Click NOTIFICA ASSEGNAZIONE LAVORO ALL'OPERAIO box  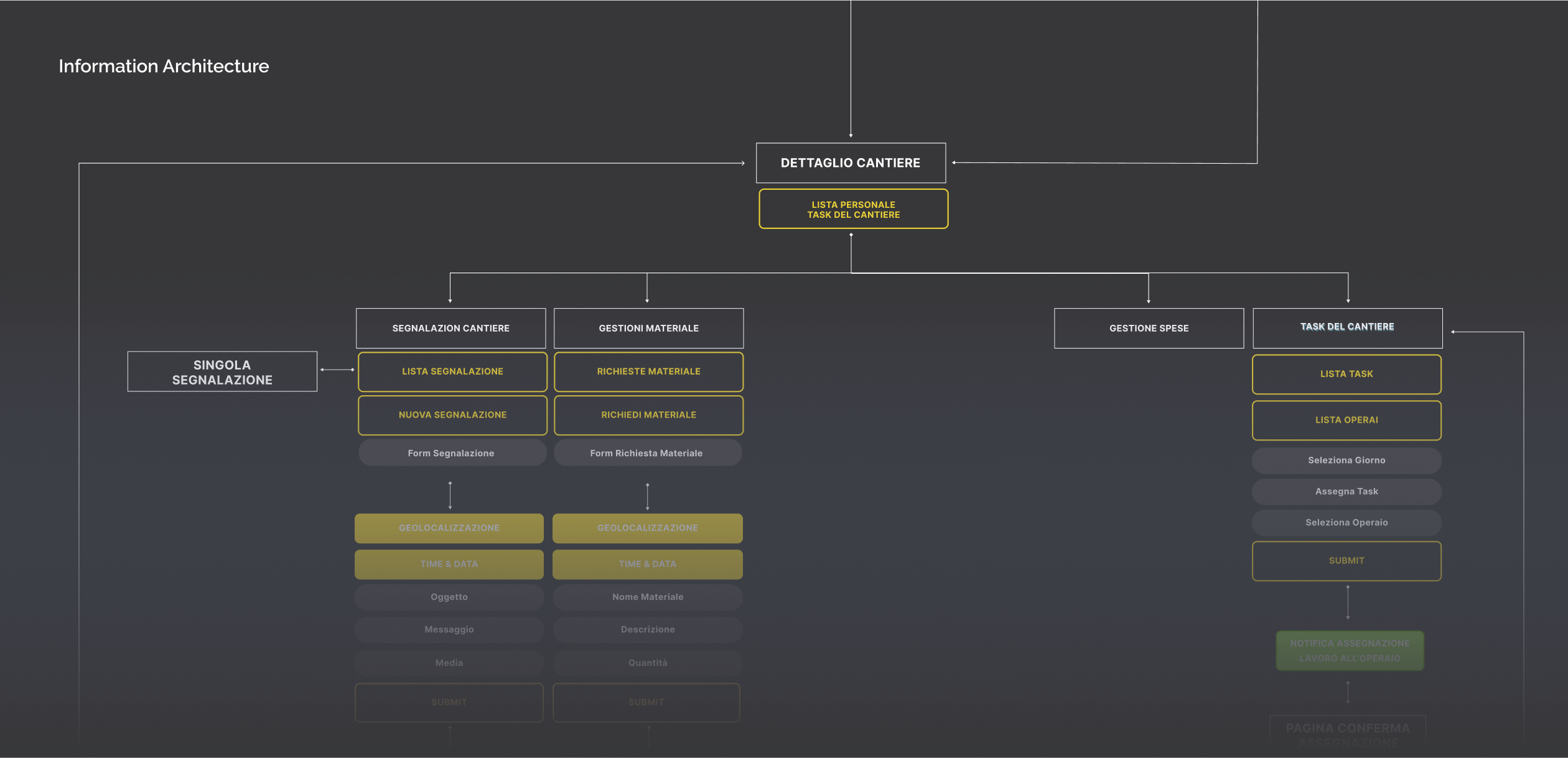[1350, 651]
